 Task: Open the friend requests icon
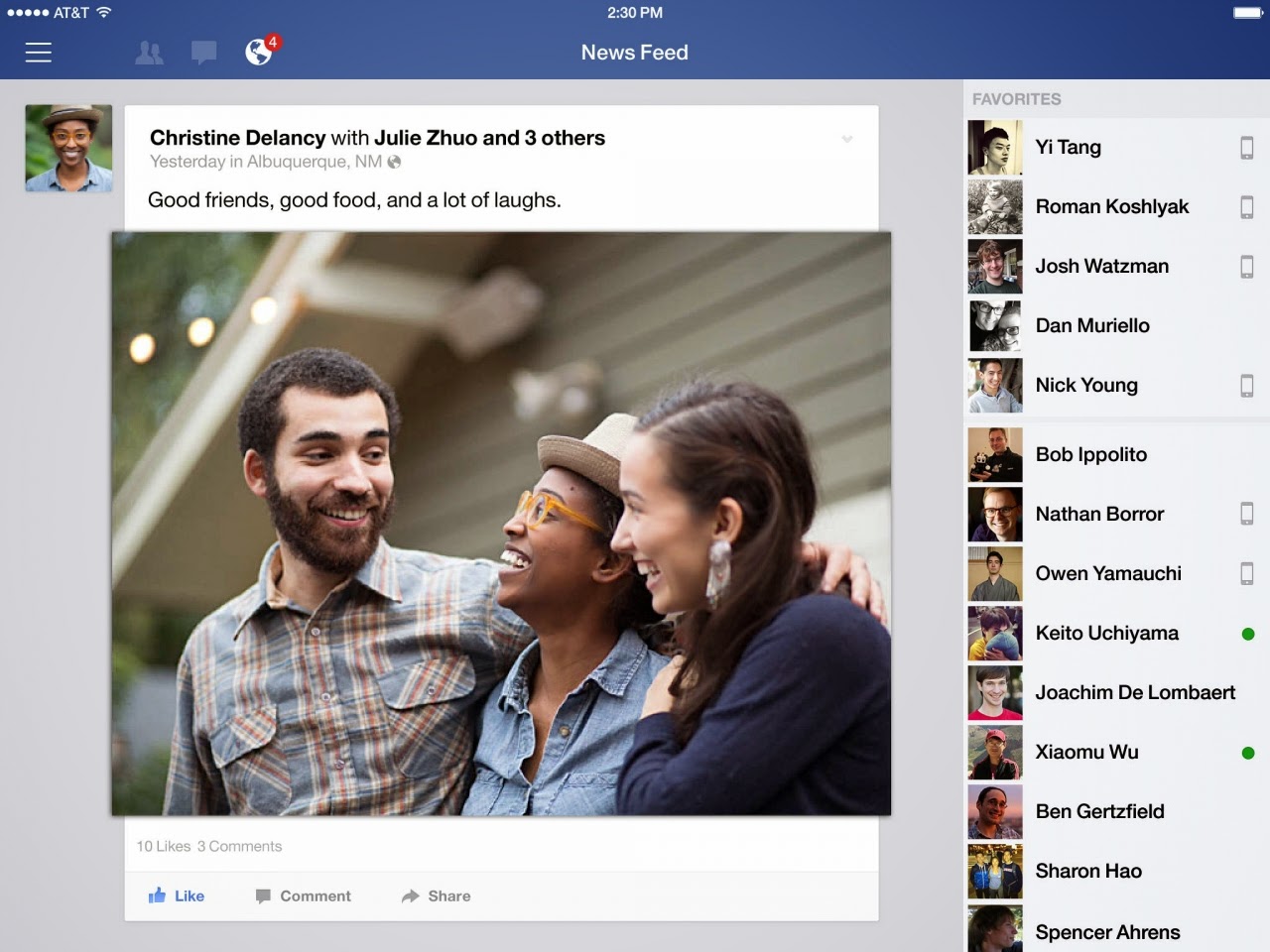tap(149, 53)
